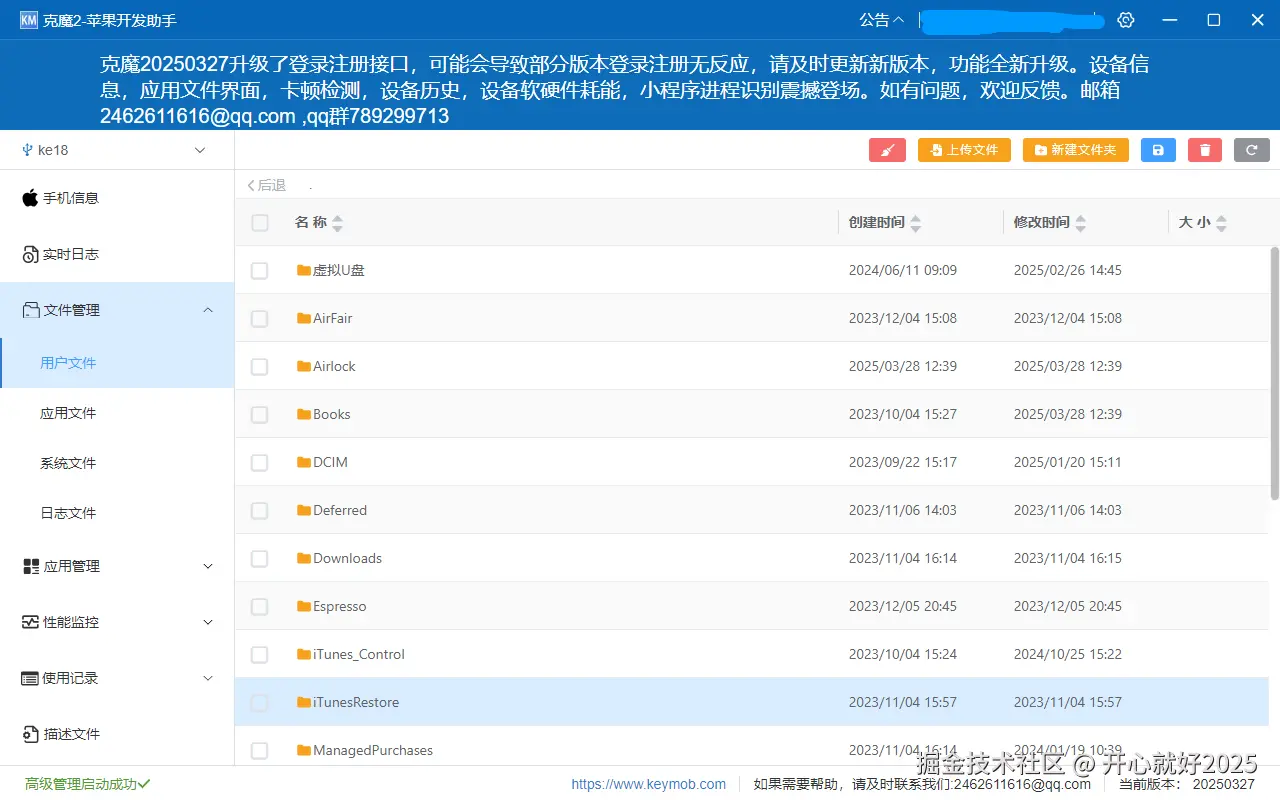This screenshot has height=800, width=1280.
Task: Click the 2025/02/26 14:45 modified time
Action: [x=1068, y=270]
